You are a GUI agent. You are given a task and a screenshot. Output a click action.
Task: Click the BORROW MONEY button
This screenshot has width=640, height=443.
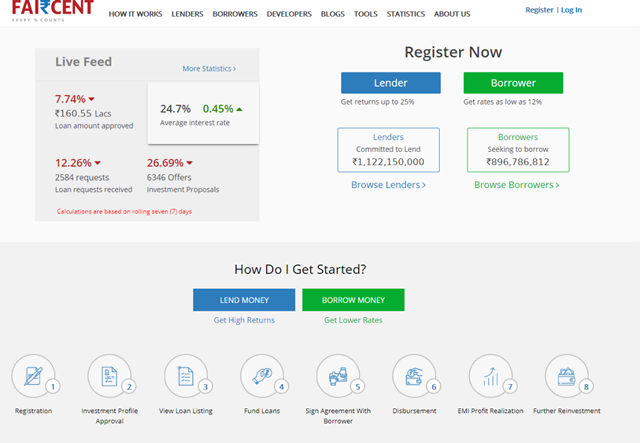pos(353,300)
